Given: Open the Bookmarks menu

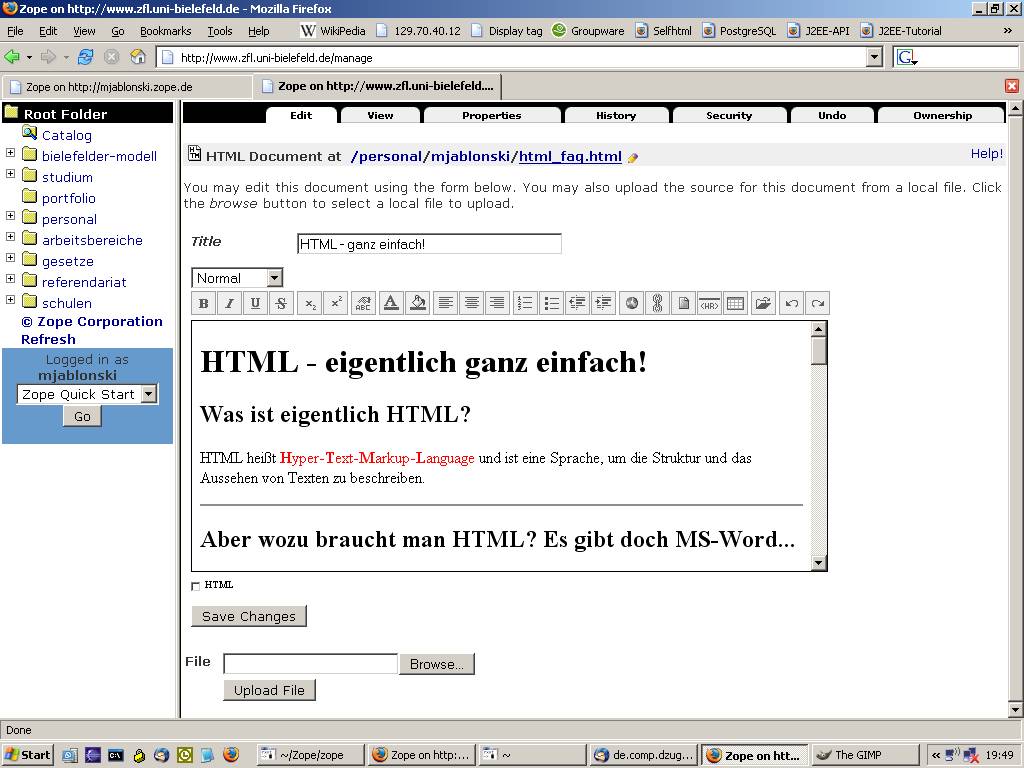Looking at the screenshot, I should 165,31.
